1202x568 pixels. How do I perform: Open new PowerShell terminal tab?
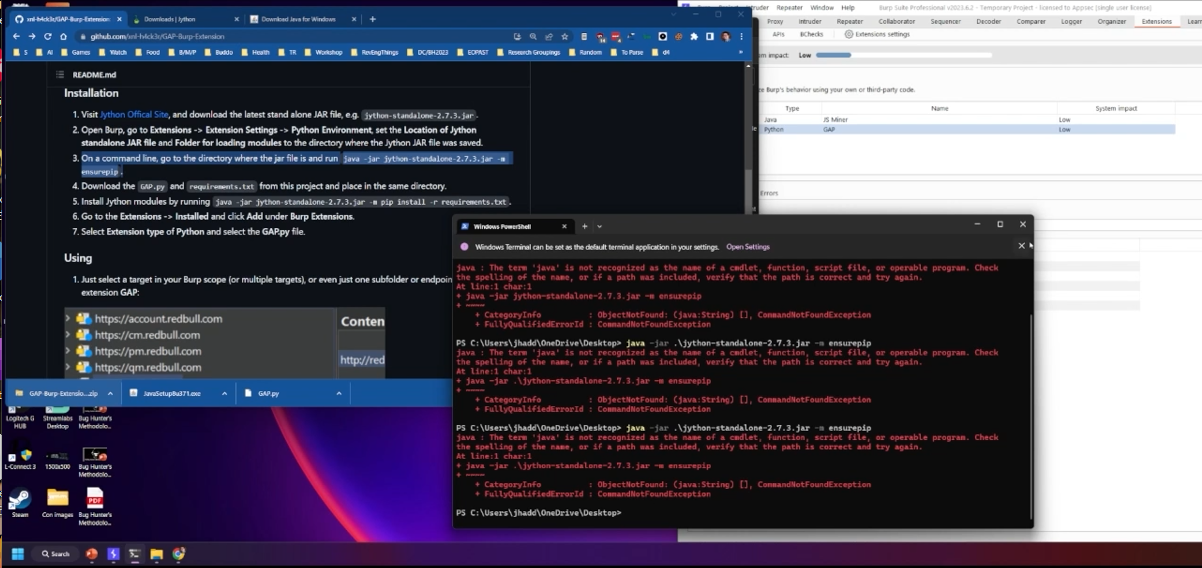pos(585,226)
